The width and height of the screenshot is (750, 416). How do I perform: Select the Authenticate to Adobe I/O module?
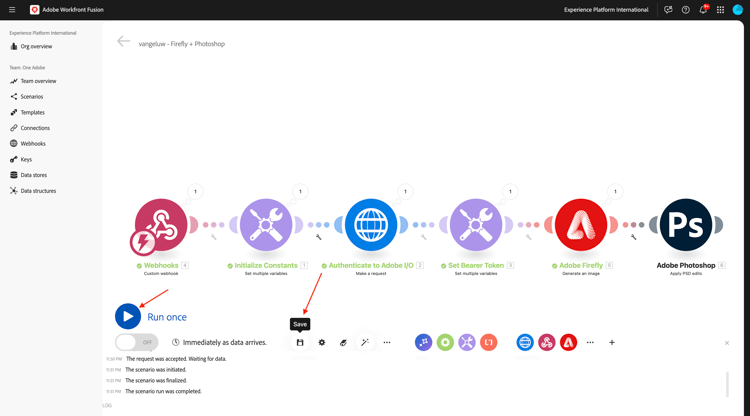(371, 225)
